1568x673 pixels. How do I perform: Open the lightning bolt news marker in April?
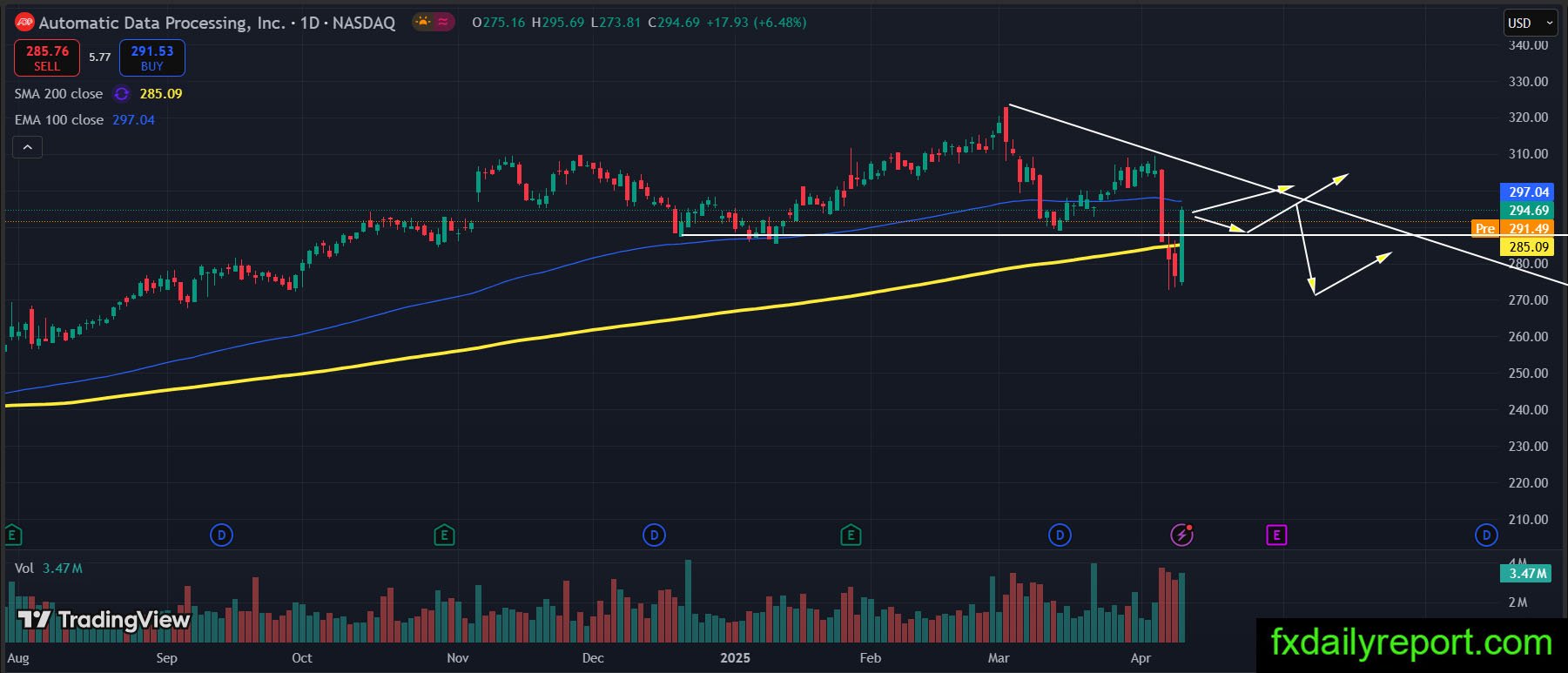point(1181,535)
